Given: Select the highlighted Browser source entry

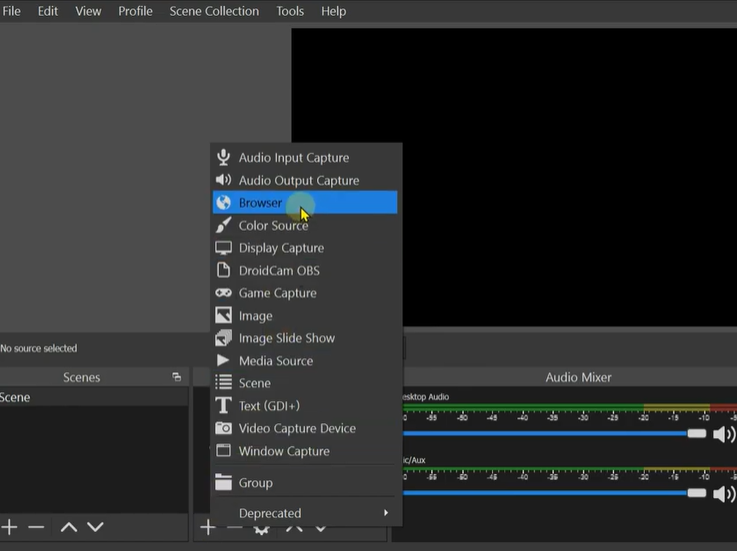Looking at the screenshot, I should point(305,202).
